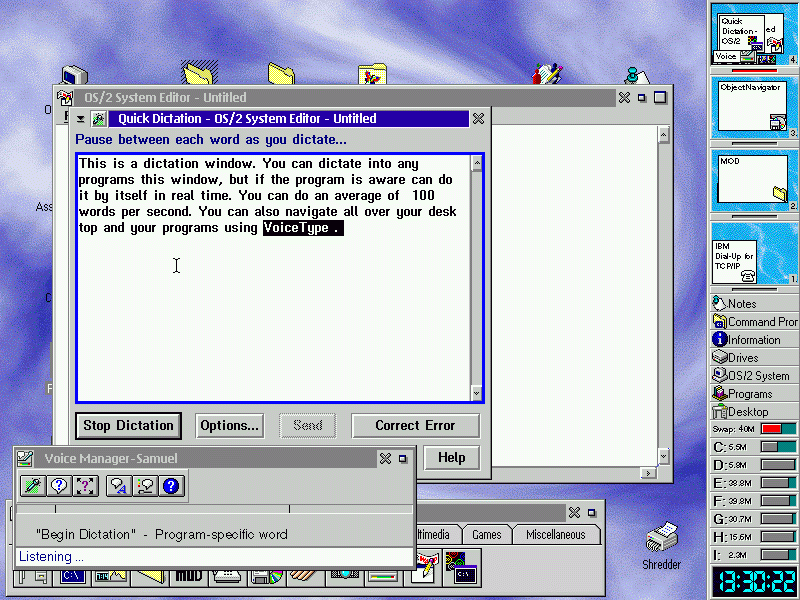
Task: Open the Command Prompts item in side panel
Action: click(754, 321)
